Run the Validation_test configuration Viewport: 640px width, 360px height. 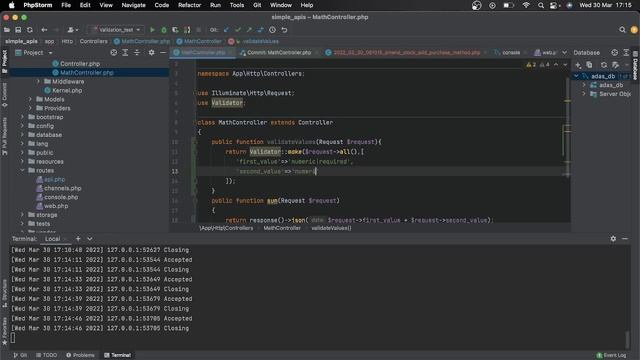(x=152, y=30)
